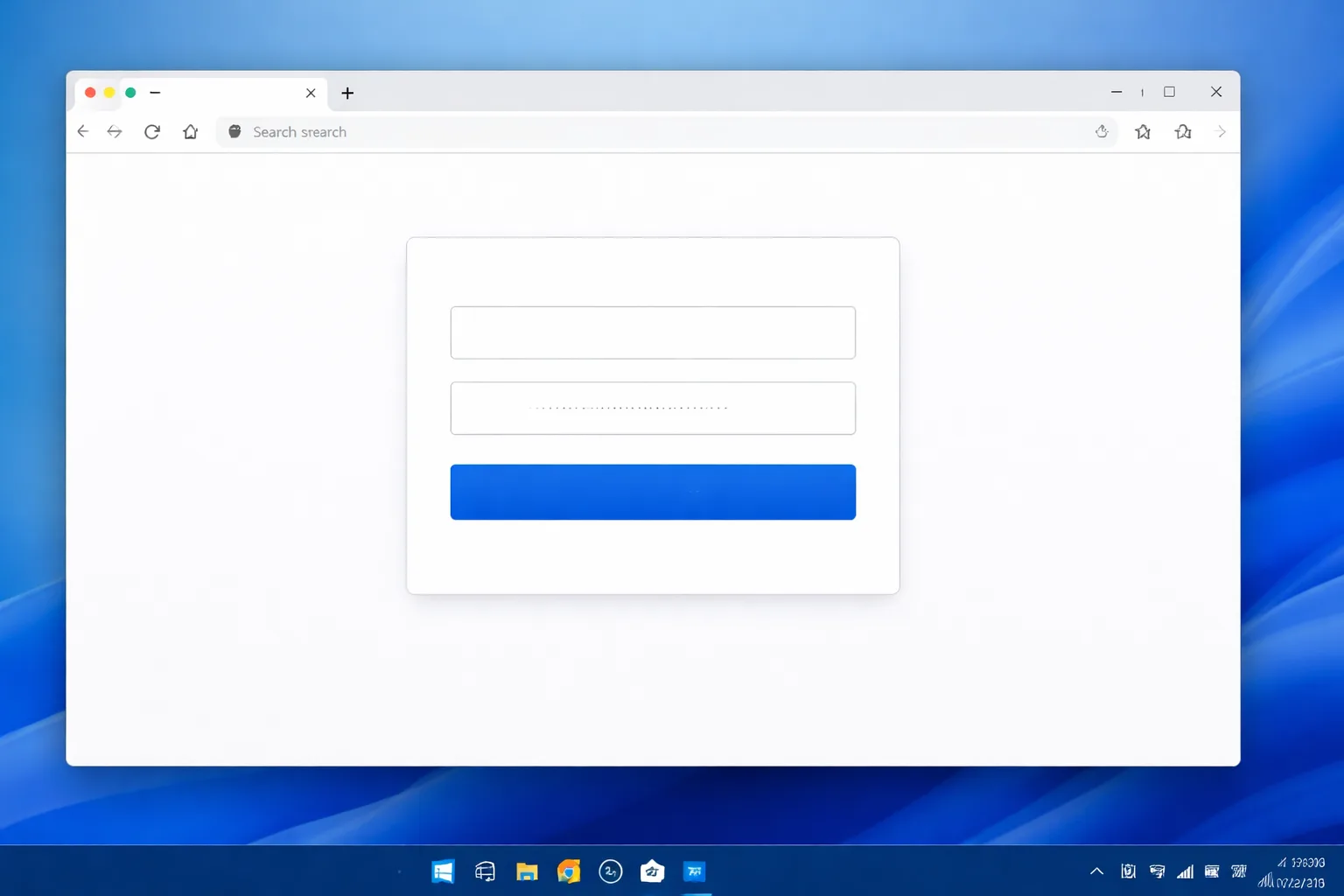1344x896 pixels.
Task: Reload the page with the refresh icon
Action: click(x=152, y=131)
